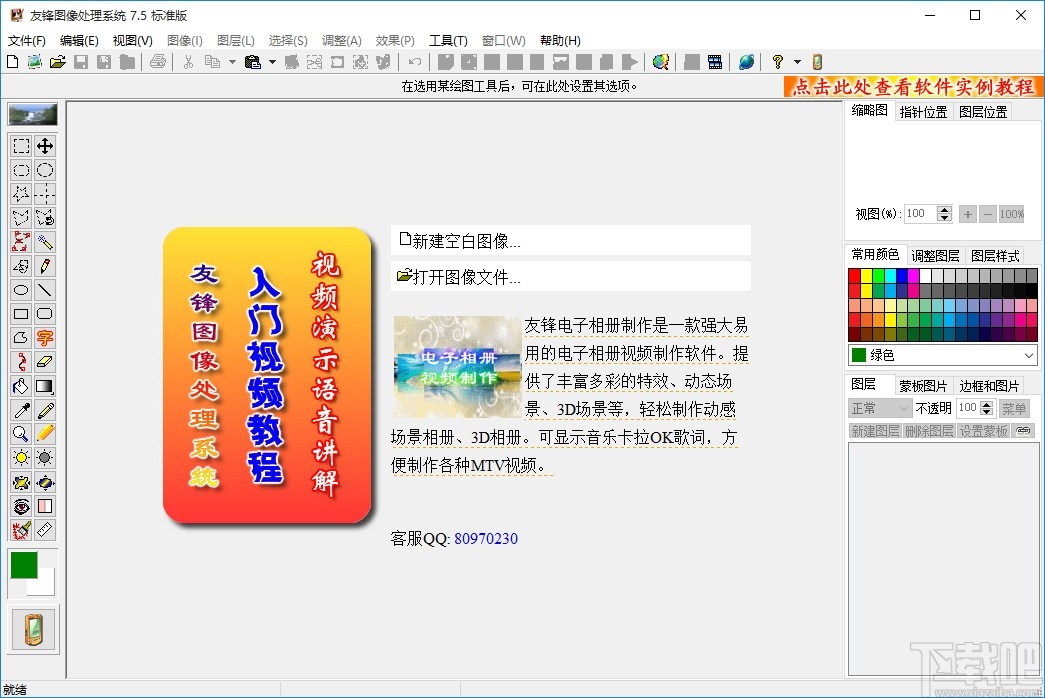1045x698 pixels.
Task: Switch to the 指针位置 tab
Action: (923, 112)
